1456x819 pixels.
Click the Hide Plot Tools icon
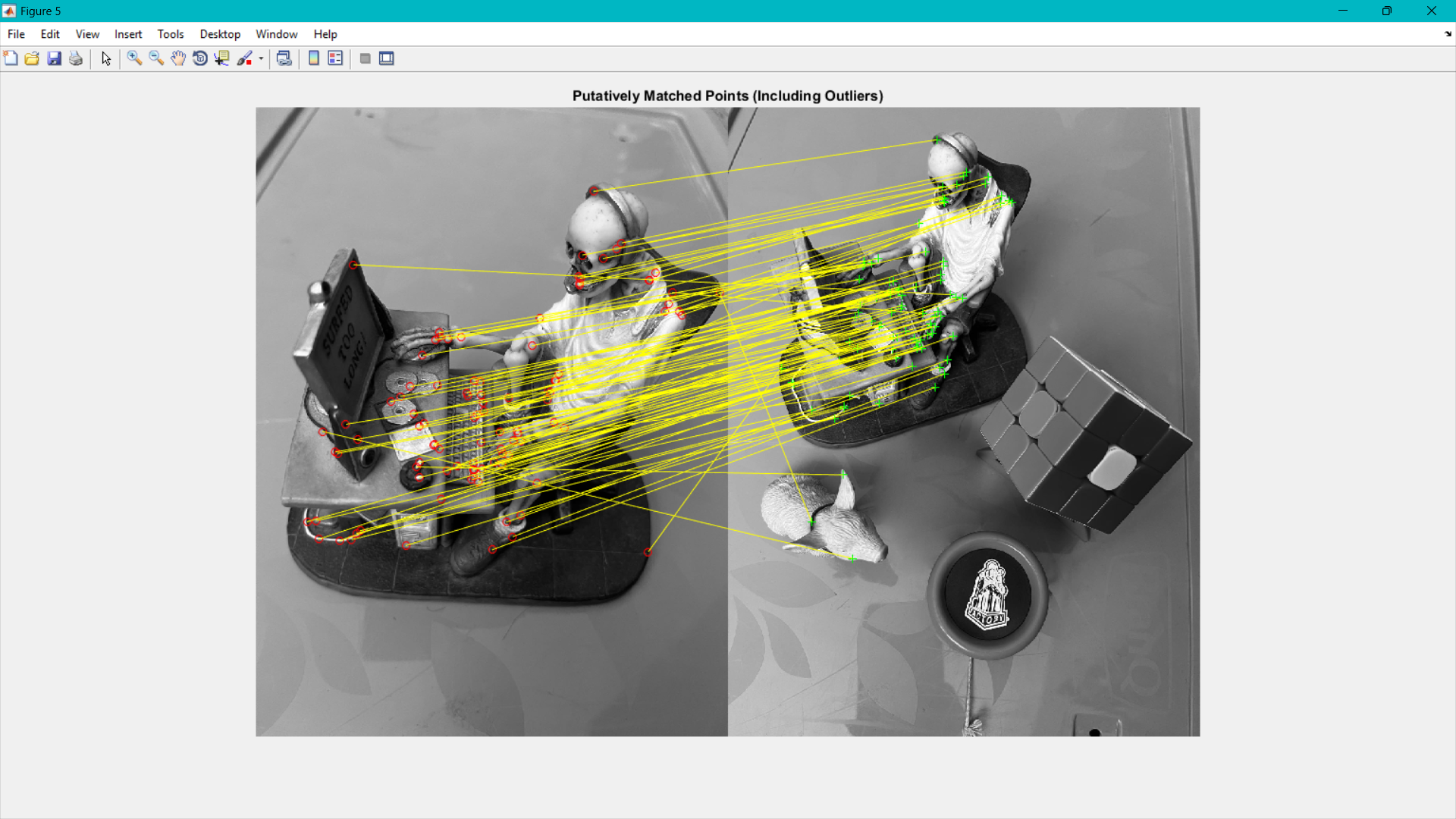tap(365, 58)
